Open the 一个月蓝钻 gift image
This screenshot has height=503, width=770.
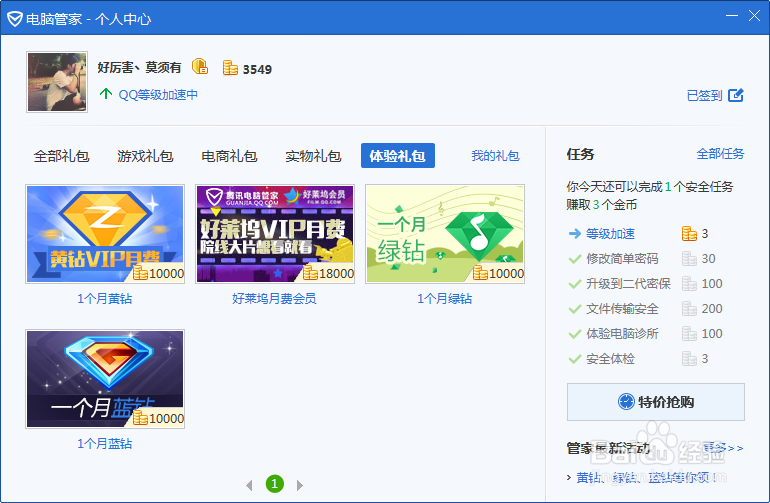point(105,379)
